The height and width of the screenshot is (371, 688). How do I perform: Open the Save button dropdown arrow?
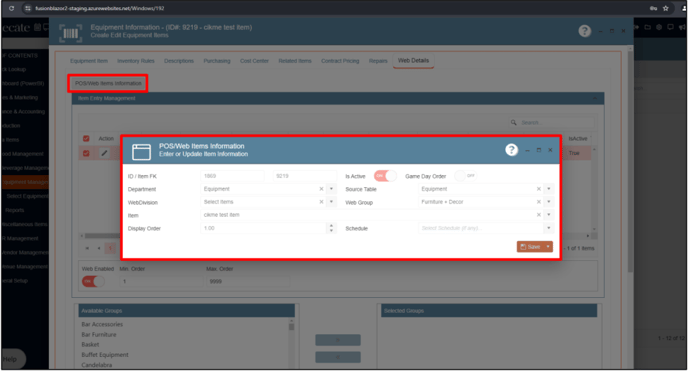point(548,247)
